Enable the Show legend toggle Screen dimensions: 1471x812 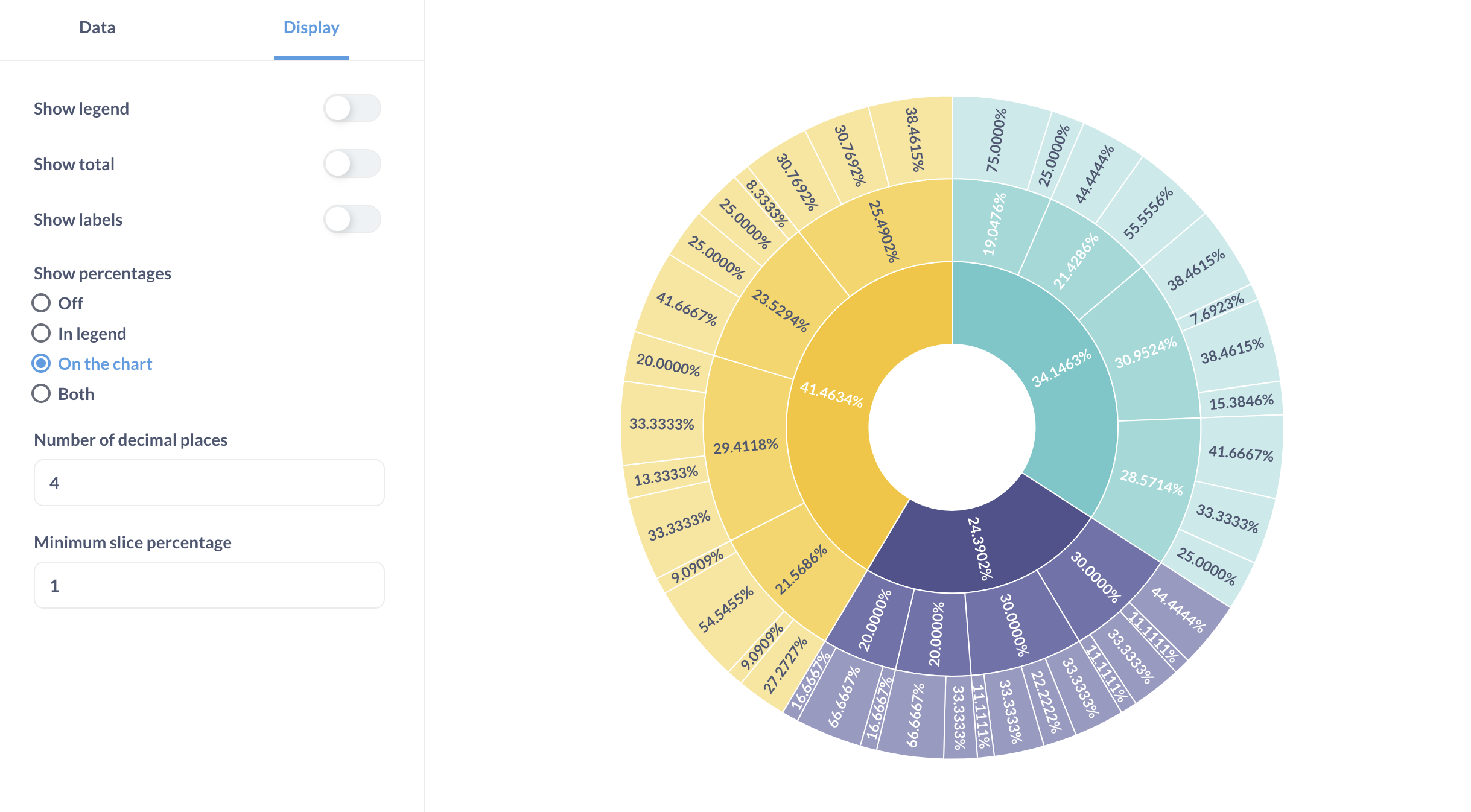click(x=352, y=108)
